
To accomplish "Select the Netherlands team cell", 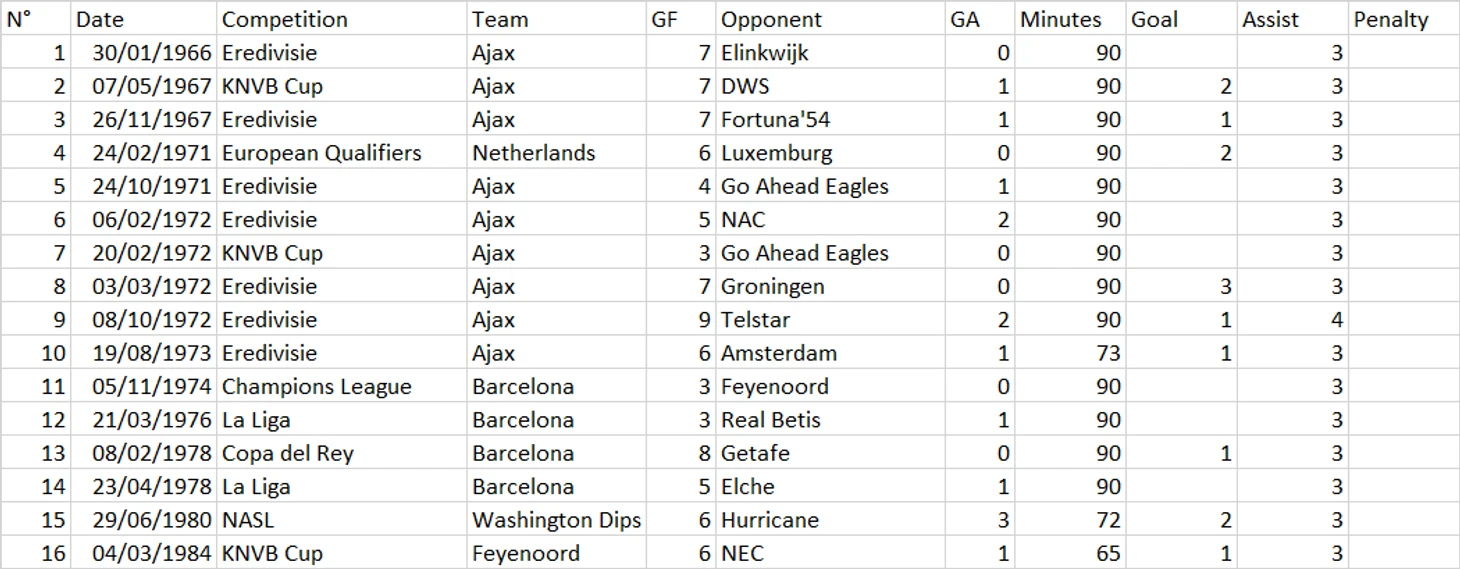I will coord(556,153).
